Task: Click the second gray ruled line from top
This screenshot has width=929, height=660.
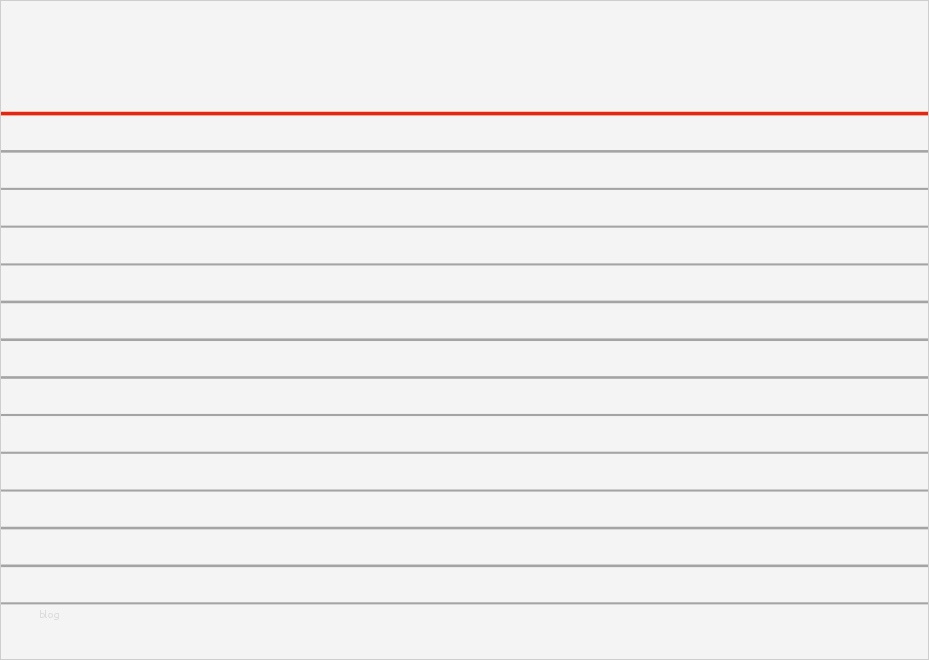Action: [464, 189]
